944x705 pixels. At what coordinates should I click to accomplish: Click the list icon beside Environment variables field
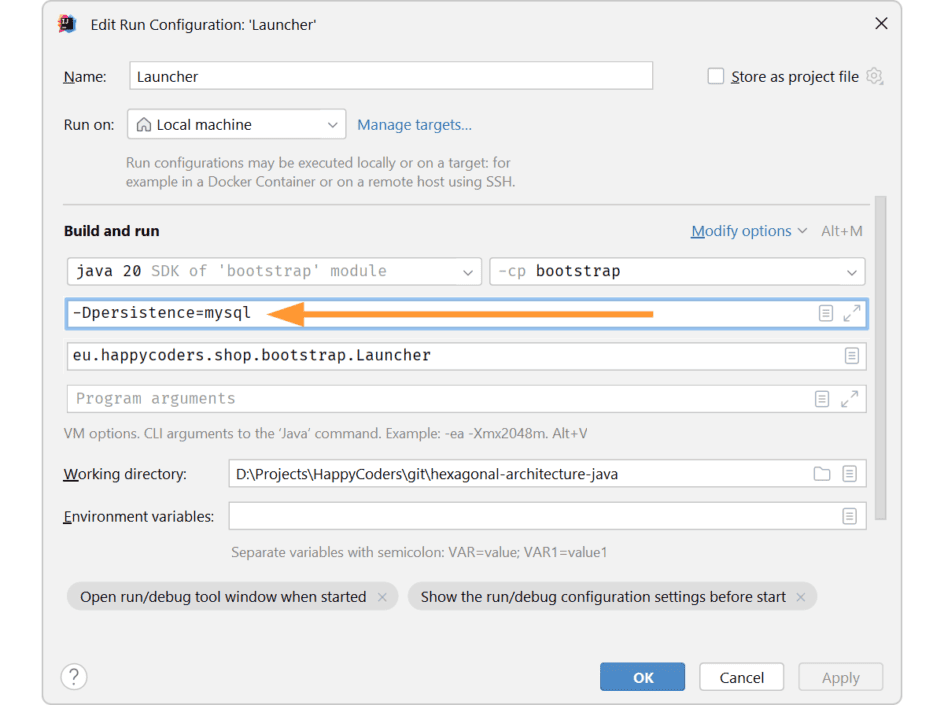[851, 516]
